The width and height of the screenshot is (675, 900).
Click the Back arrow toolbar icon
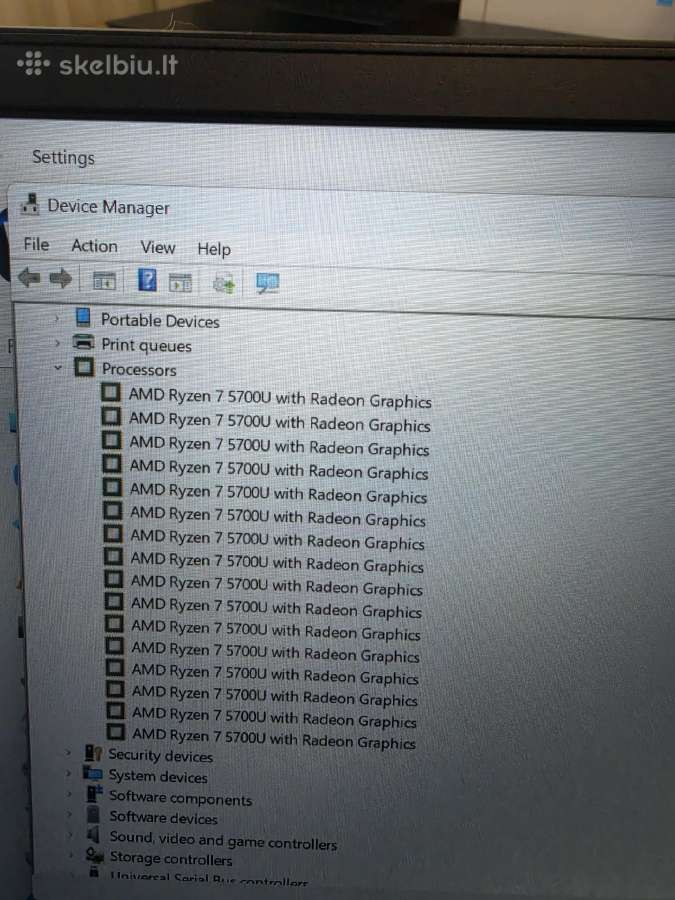(29, 278)
